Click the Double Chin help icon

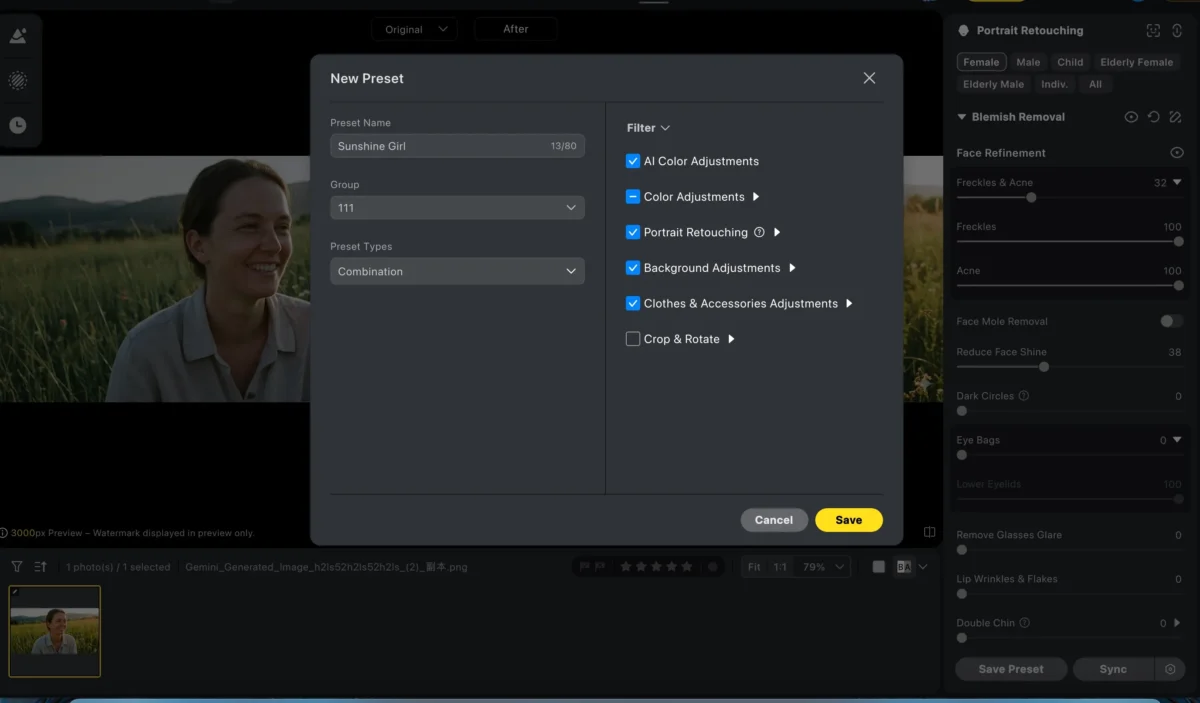pyautogui.click(x=1024, y=623)
